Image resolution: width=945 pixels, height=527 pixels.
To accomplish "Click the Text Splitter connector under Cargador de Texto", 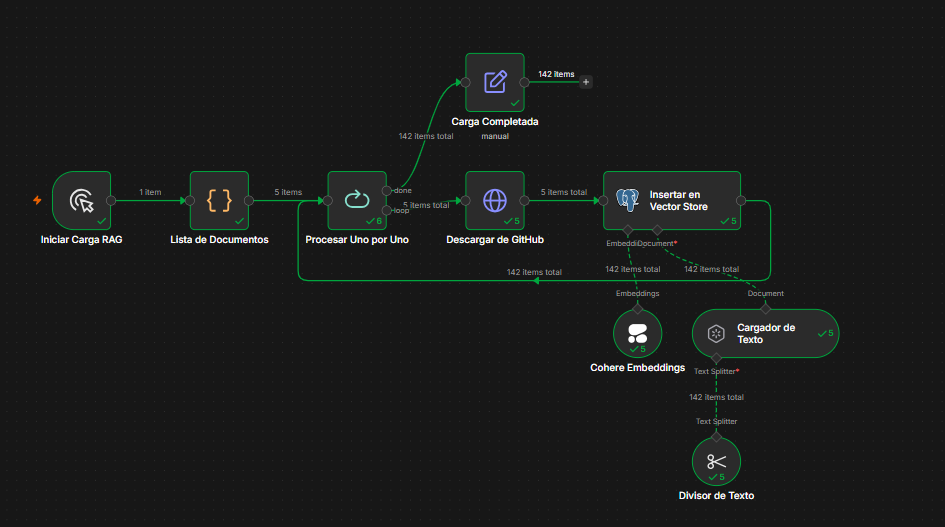I will tap(716, 358).
